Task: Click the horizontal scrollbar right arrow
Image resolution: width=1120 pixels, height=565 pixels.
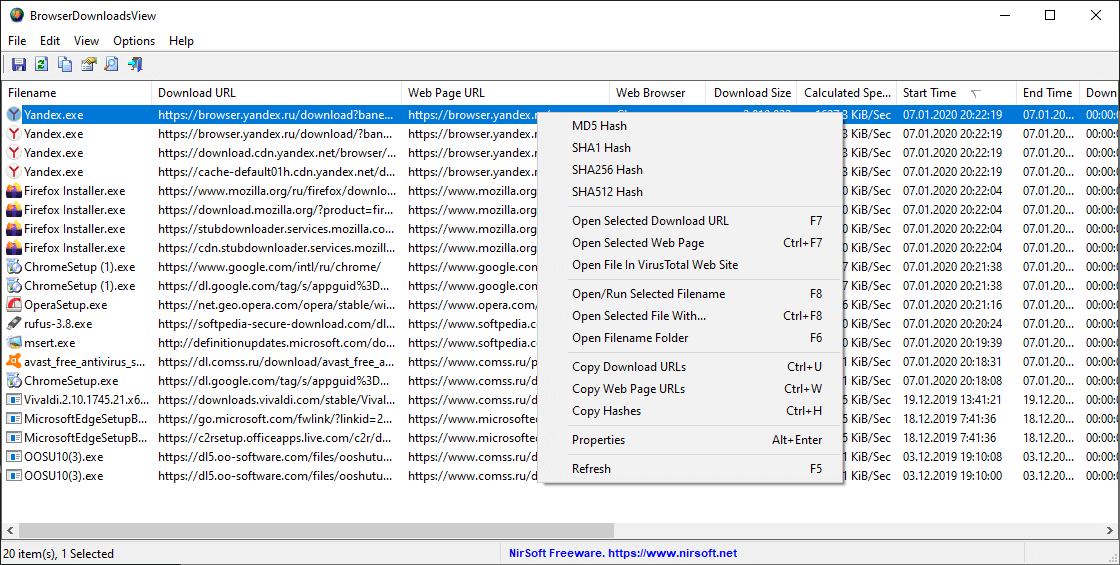Action: click(1111, 531)
